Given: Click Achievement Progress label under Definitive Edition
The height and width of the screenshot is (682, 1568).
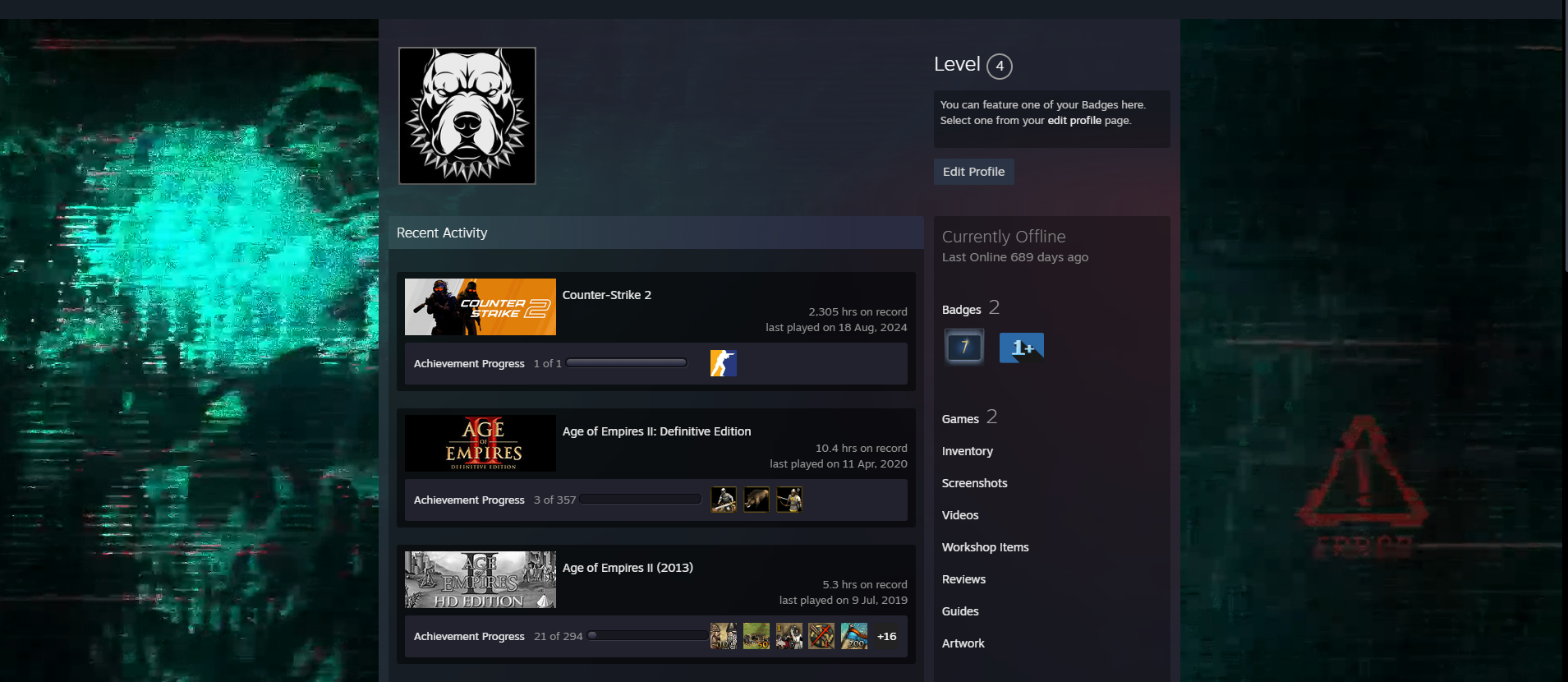Looking at the screenshot, I should [469, 500].
